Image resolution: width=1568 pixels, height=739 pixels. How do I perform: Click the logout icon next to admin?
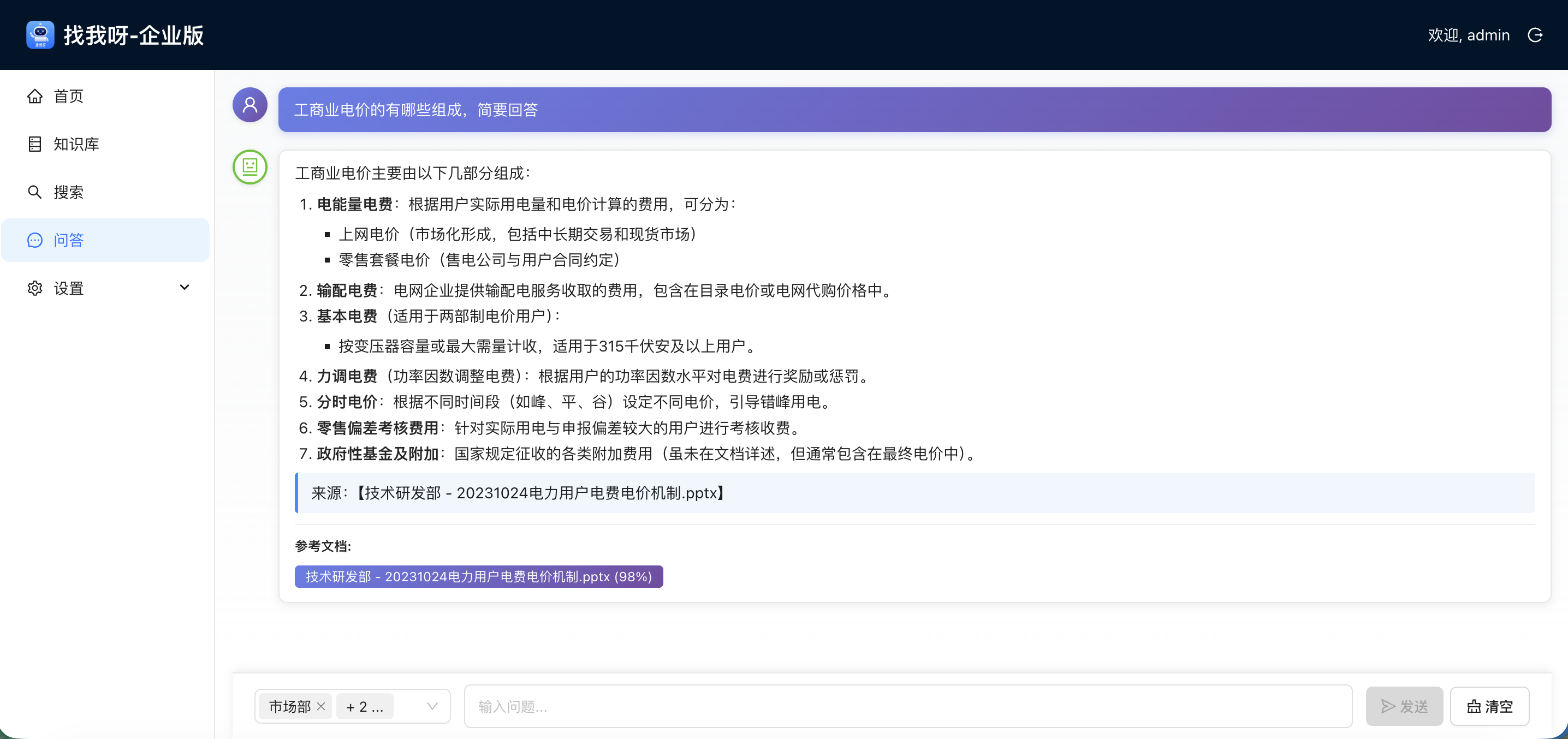tap(1535, 35)
